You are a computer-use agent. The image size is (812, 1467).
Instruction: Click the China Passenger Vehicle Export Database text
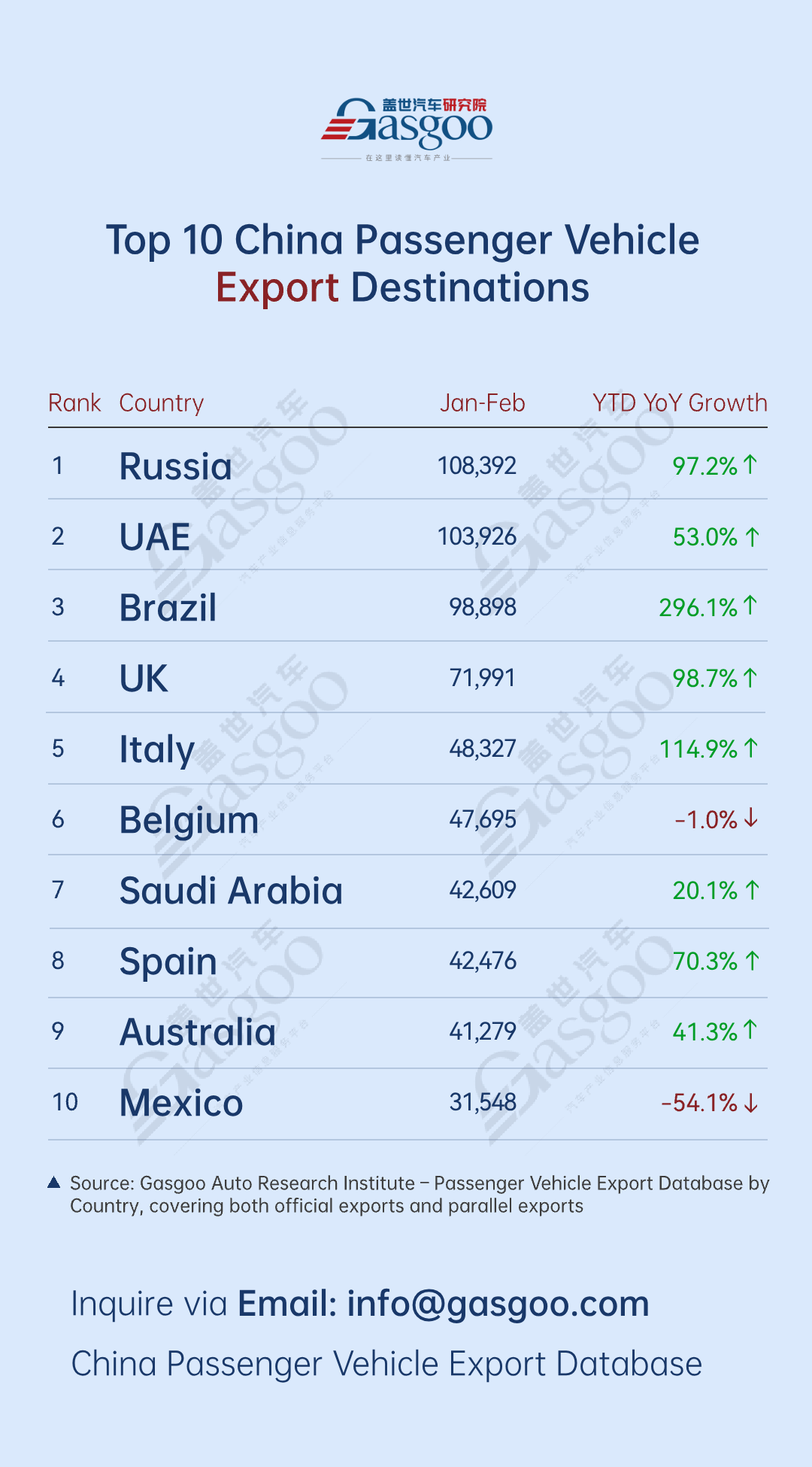[x=386, y=1364]
